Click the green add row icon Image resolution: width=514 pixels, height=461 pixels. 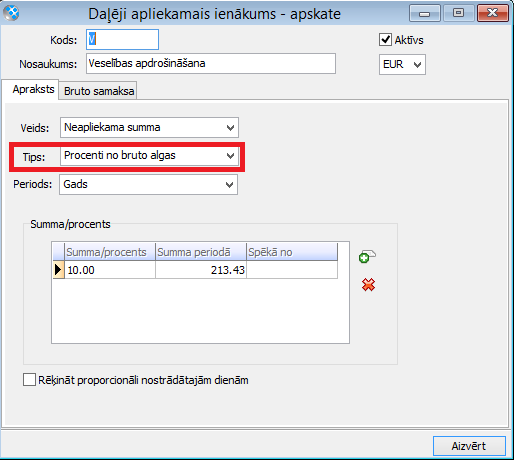[367, 256]
